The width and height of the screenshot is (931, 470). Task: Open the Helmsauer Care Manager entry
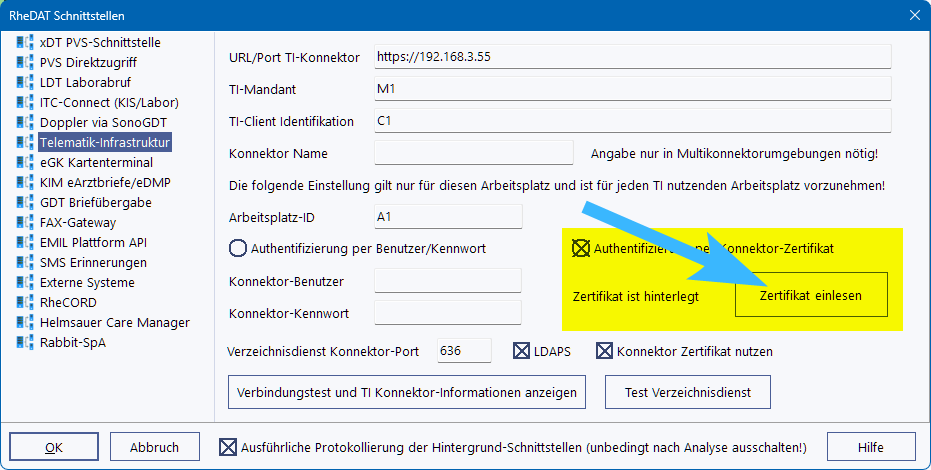[114, 323]
